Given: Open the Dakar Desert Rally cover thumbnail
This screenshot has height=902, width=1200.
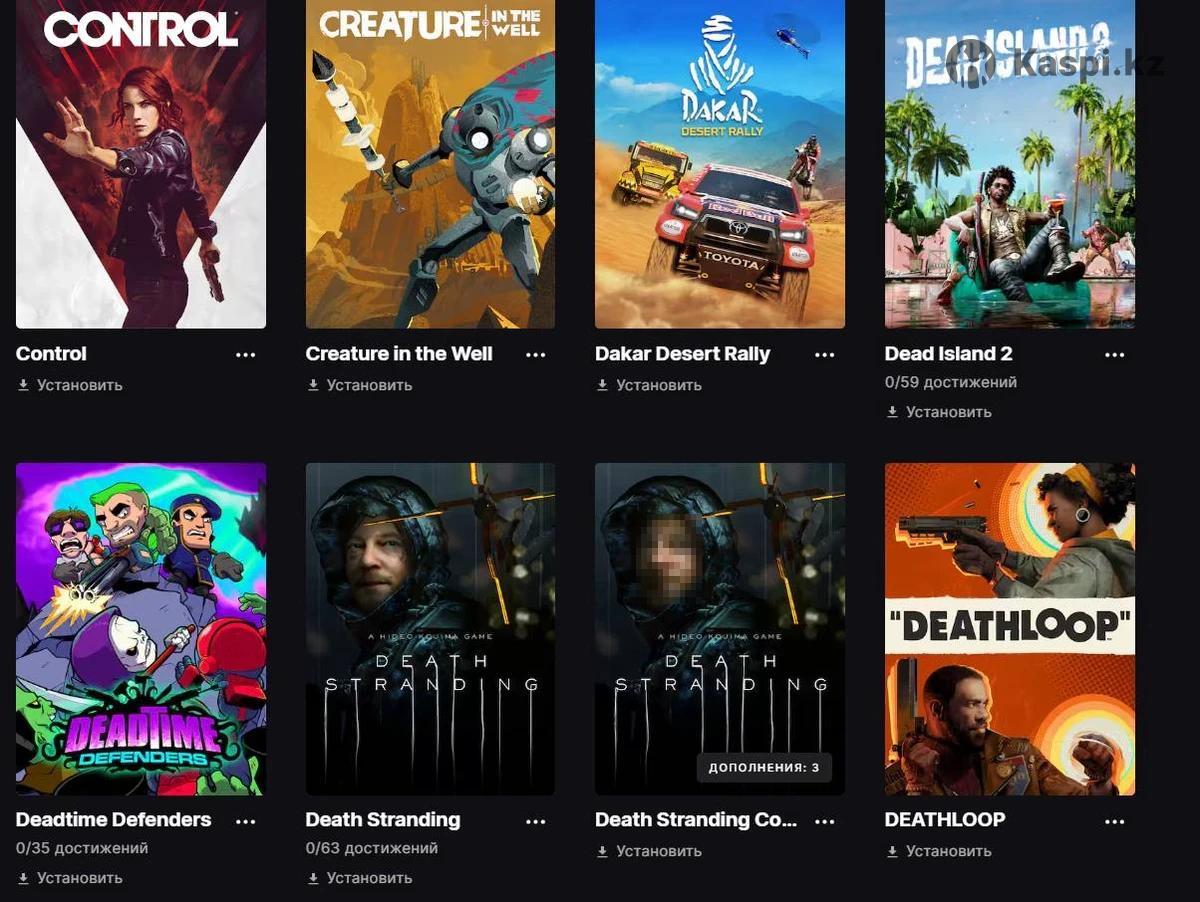Looking at the screenshot, I should (720, 164).
